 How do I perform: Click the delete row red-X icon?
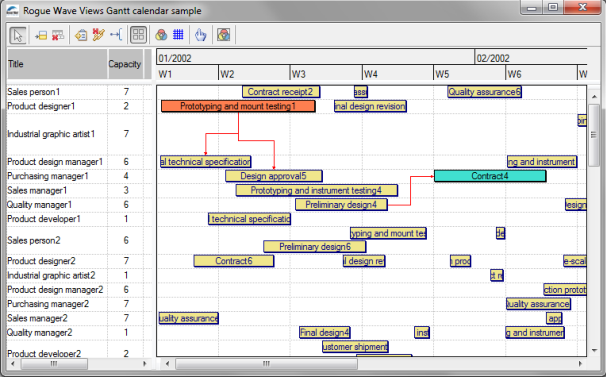58,35
